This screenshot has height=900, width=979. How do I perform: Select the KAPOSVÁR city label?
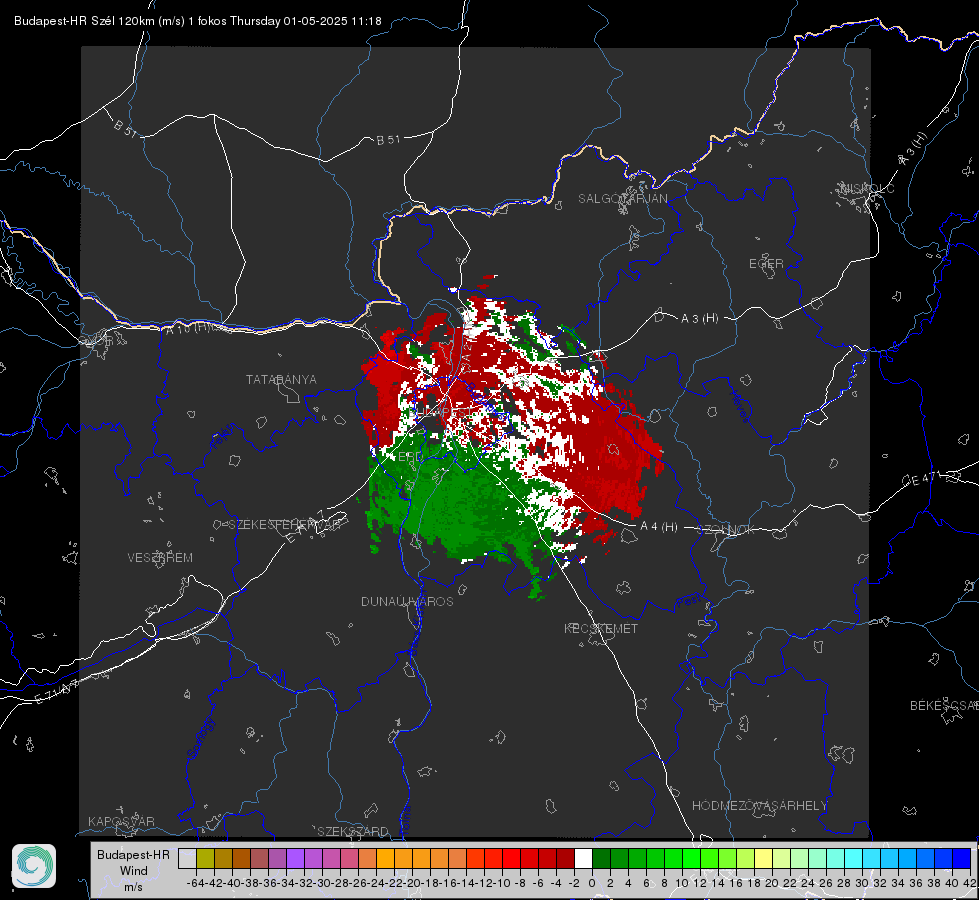121,821
